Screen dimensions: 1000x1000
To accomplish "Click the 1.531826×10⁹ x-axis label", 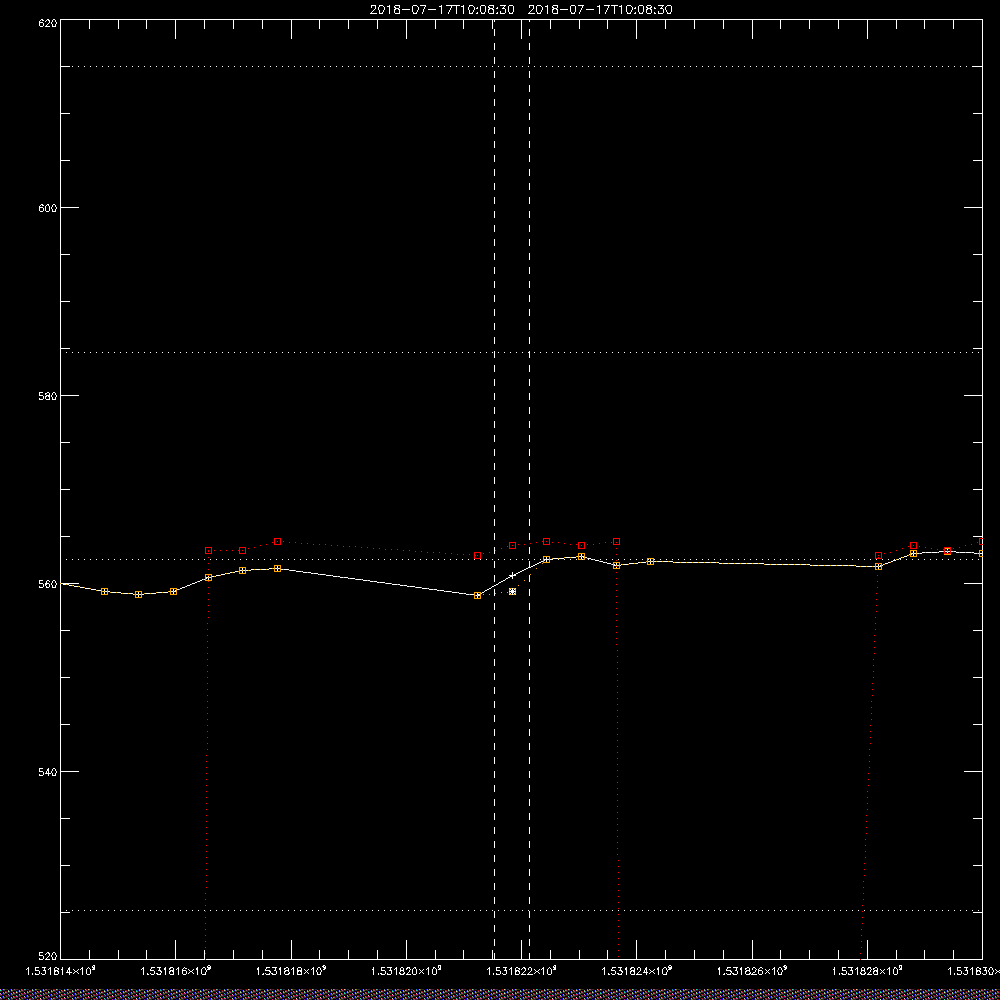I will [x=753, y=971].
